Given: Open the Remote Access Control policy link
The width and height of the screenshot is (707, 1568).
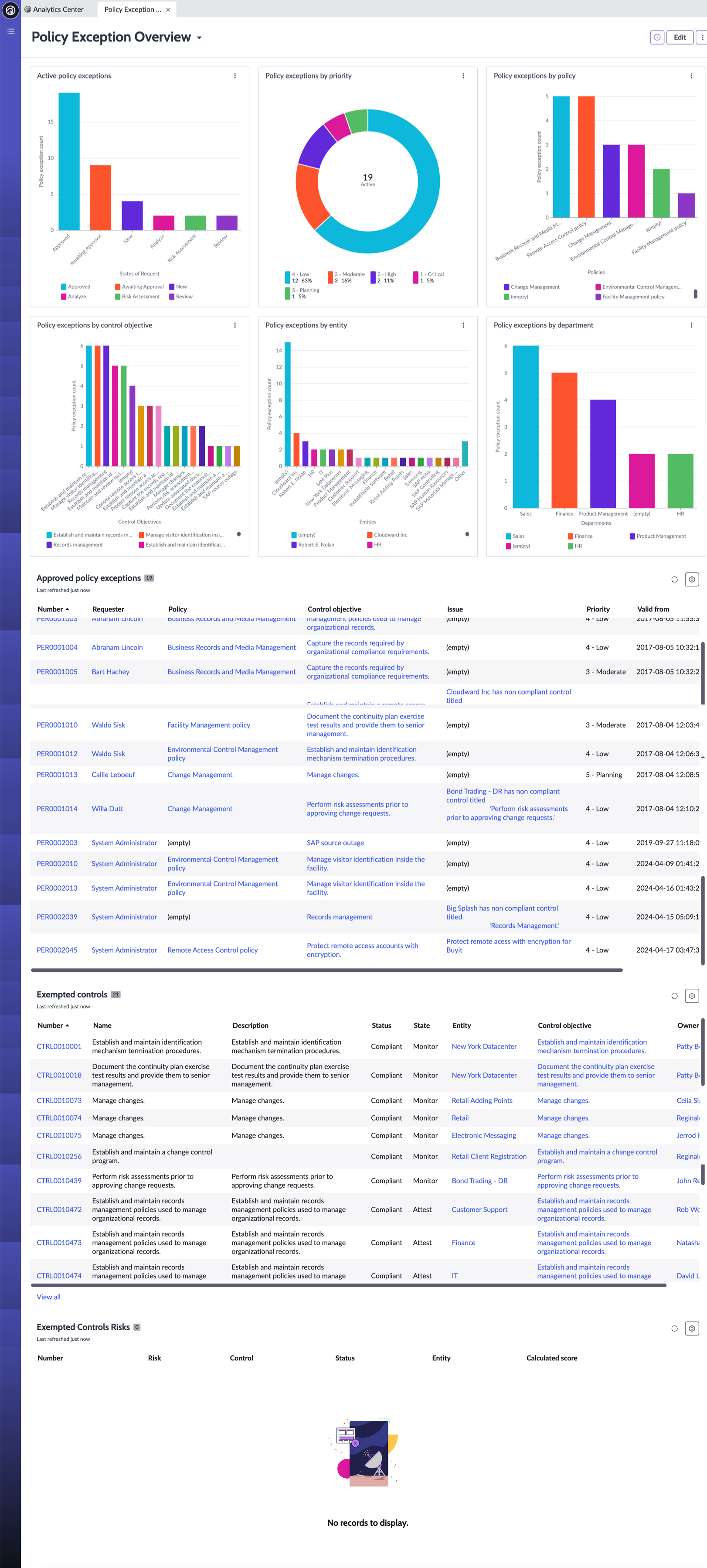Looking at the screenshot, I should pos(212,950).
